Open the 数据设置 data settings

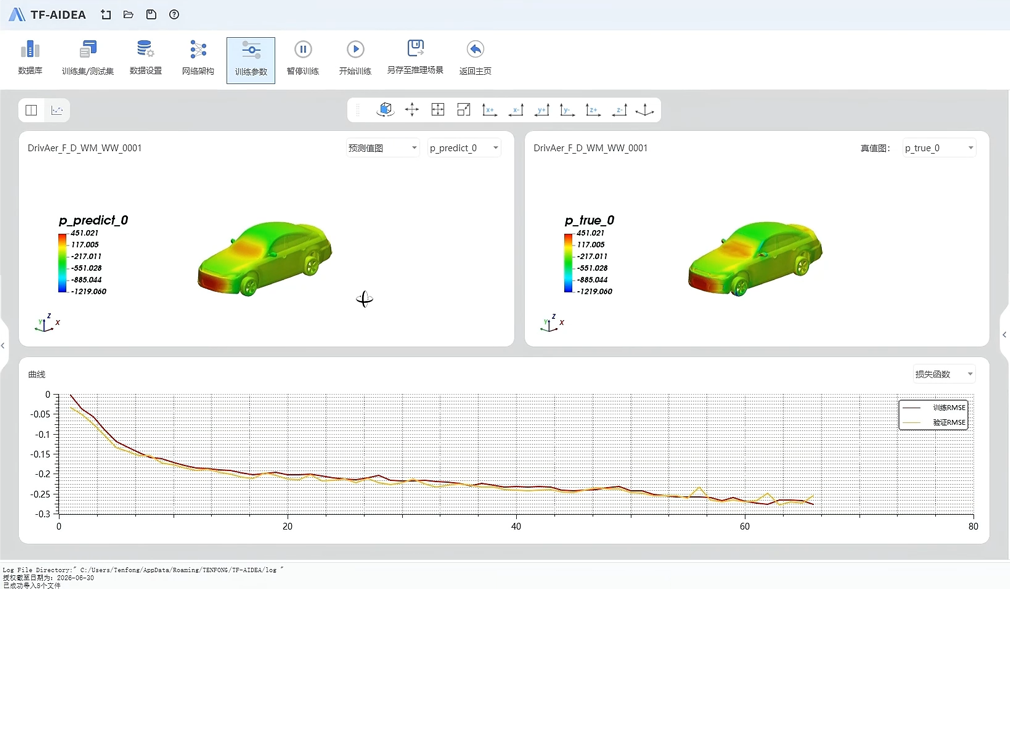pos(145,58)
